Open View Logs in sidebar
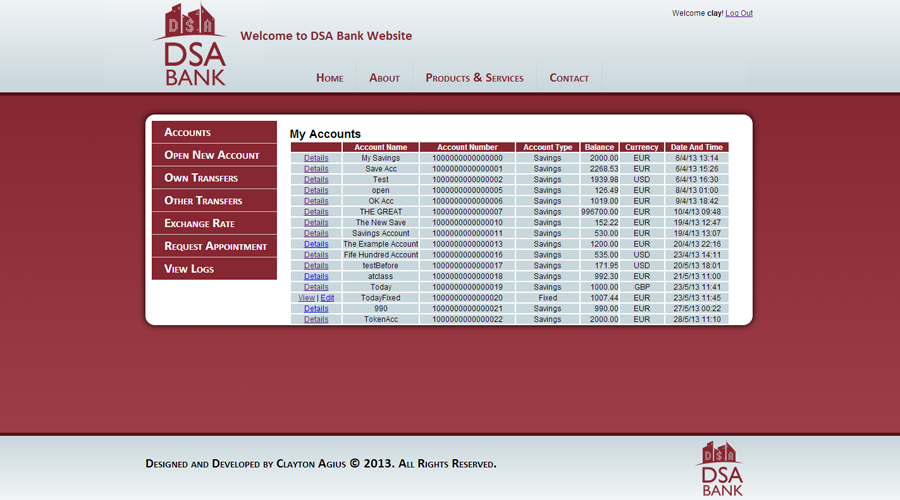The width and height of the screenshot is (900, 500). point(214,269)
